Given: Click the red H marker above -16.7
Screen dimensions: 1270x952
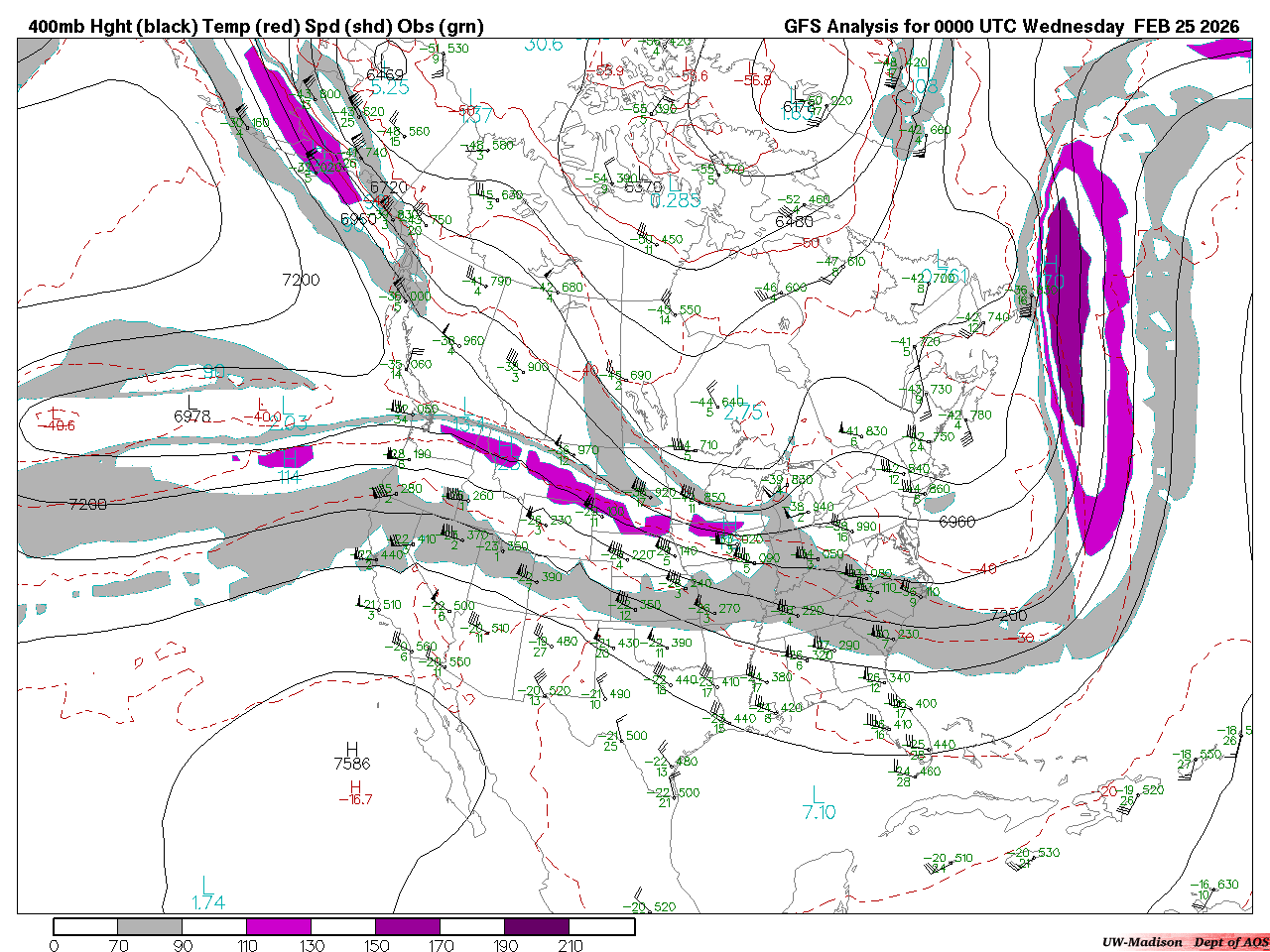Looking at the screenshot, I should (355, 785).
